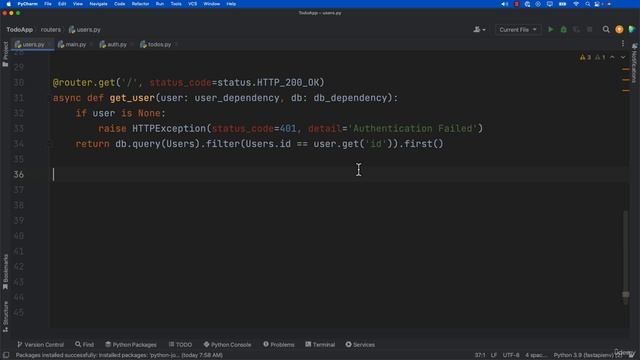The width and height of the screenshot is (640, 360).
Task: Click routers in the breadcrumb bar
Action: tap(51, 29)
